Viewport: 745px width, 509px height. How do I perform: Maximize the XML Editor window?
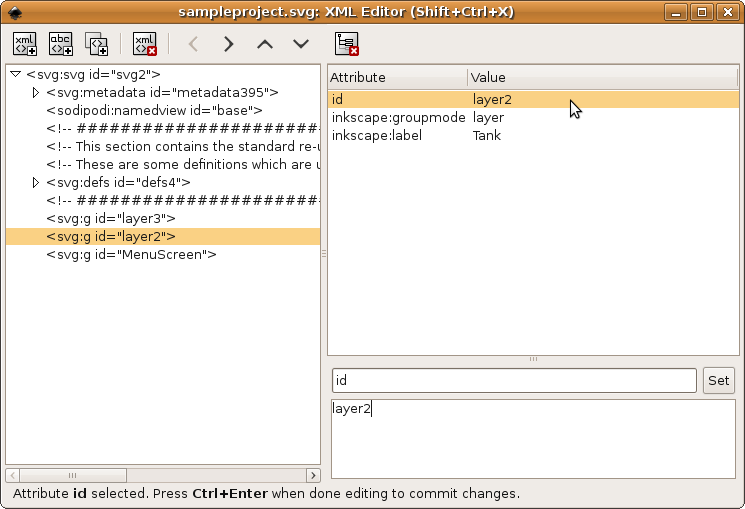click(x=702, y=12)
